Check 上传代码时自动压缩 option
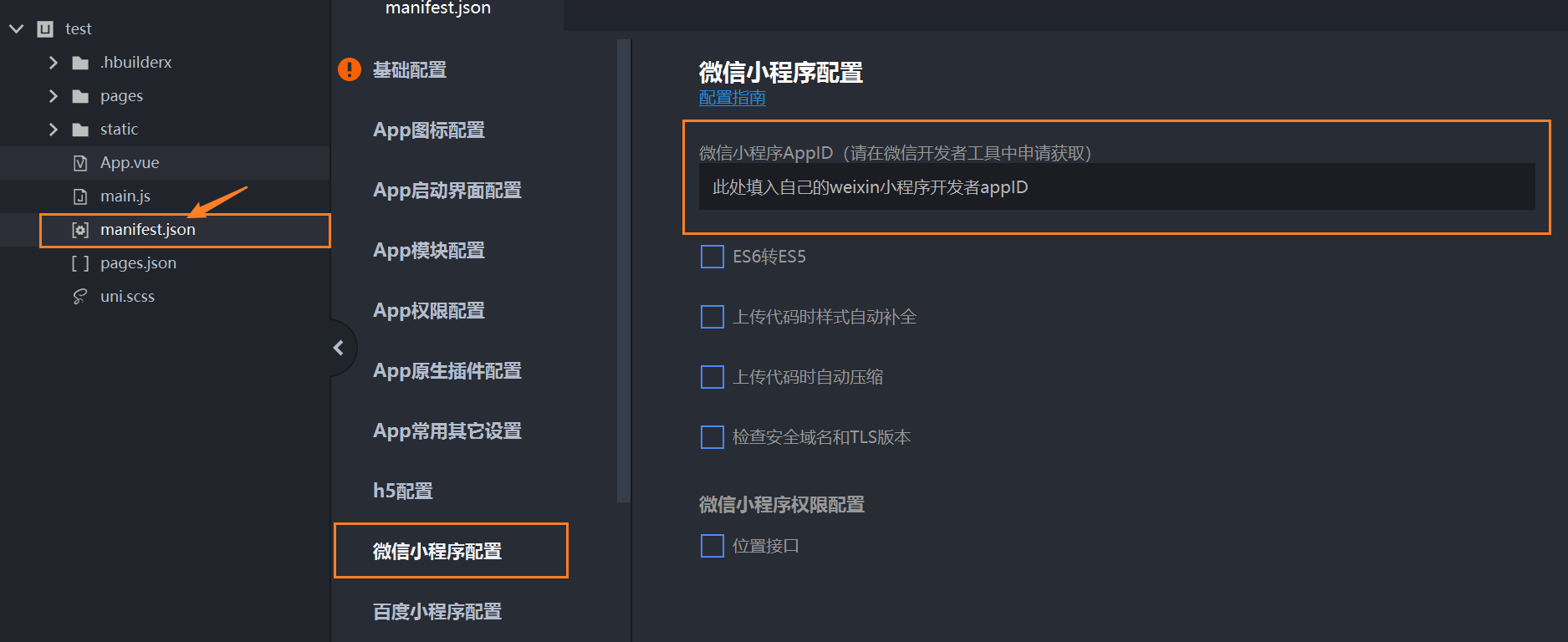Screen dimensions: 1568x642 pyautogui.click(x=711, y=377)
